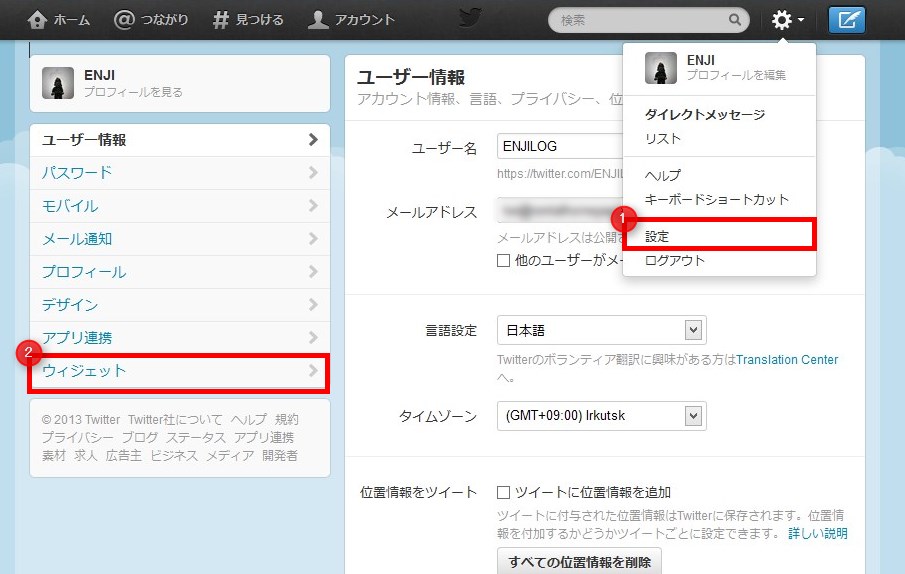Image resolution: width=905 pixels, height=574 pixels.
Task: Click chevron on メール通知 row
Action: click(x=313, y=238)
